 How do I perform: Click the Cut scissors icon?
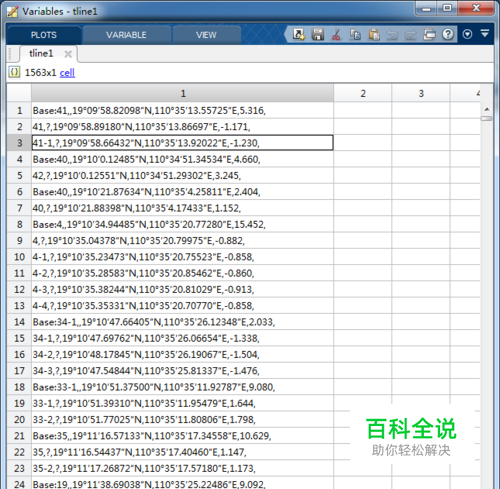click(336, 34)
